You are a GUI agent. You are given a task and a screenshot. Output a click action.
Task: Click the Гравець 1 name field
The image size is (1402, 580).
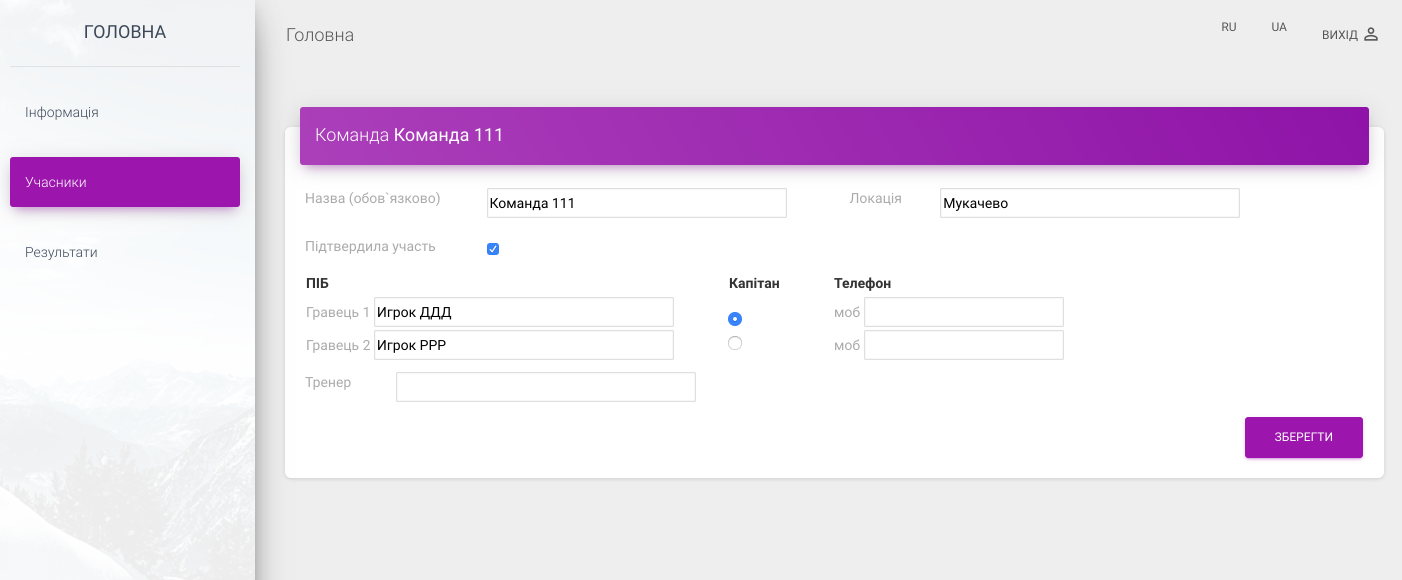point(524,312)
